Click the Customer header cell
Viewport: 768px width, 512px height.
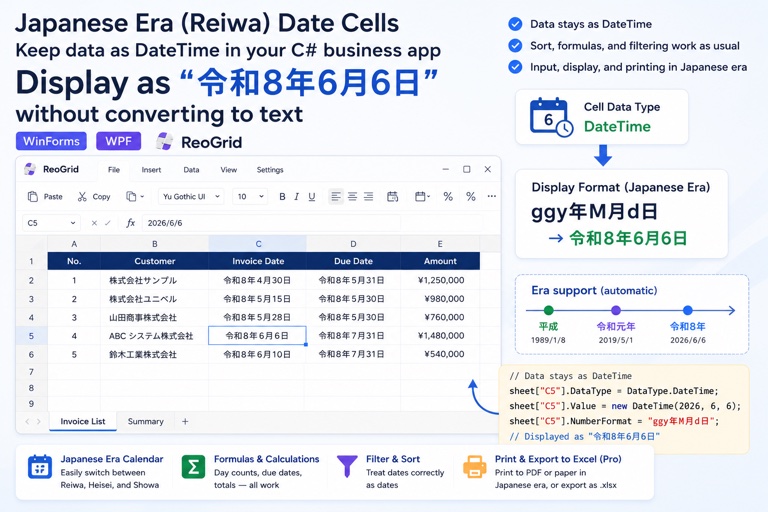pyautogui.click(x=154, y=261)
